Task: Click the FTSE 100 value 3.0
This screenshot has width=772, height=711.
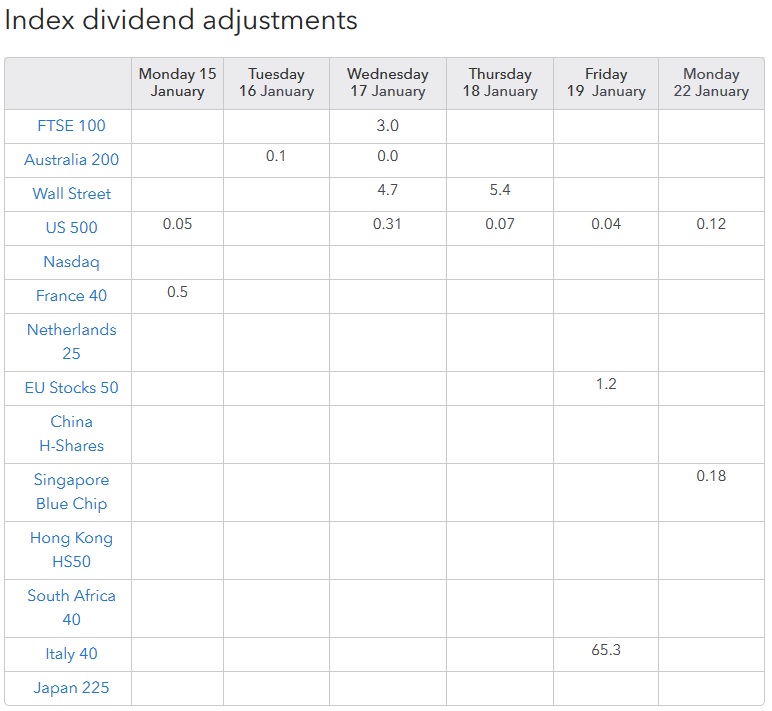Action: 387,126
